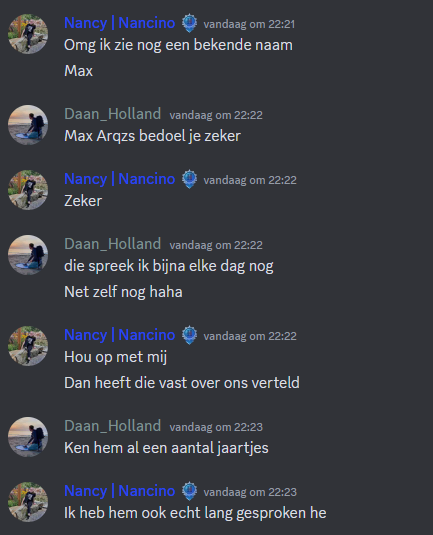
Task: Click Nancy's avatar at 22:21 message
Action: 28,34
